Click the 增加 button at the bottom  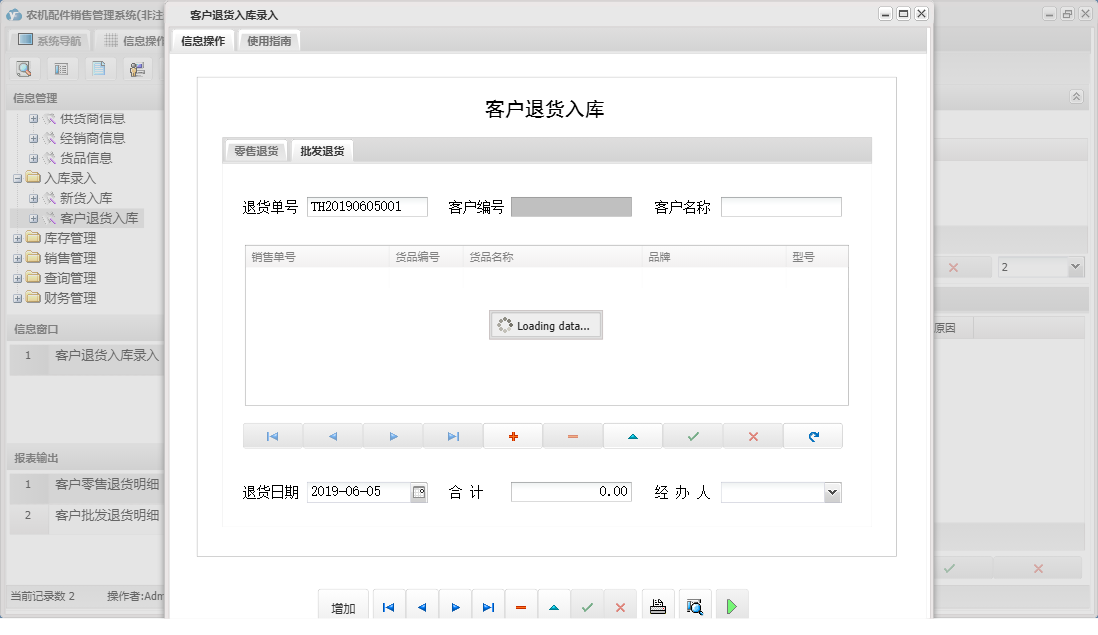[x=343, y=604]
